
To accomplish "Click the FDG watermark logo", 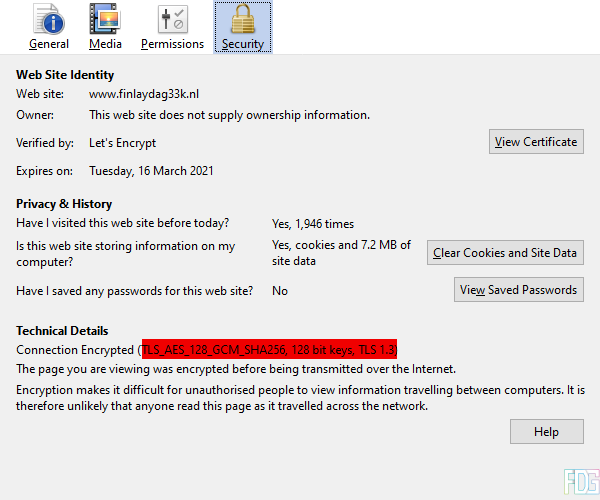I will click(x=578, y=482).
